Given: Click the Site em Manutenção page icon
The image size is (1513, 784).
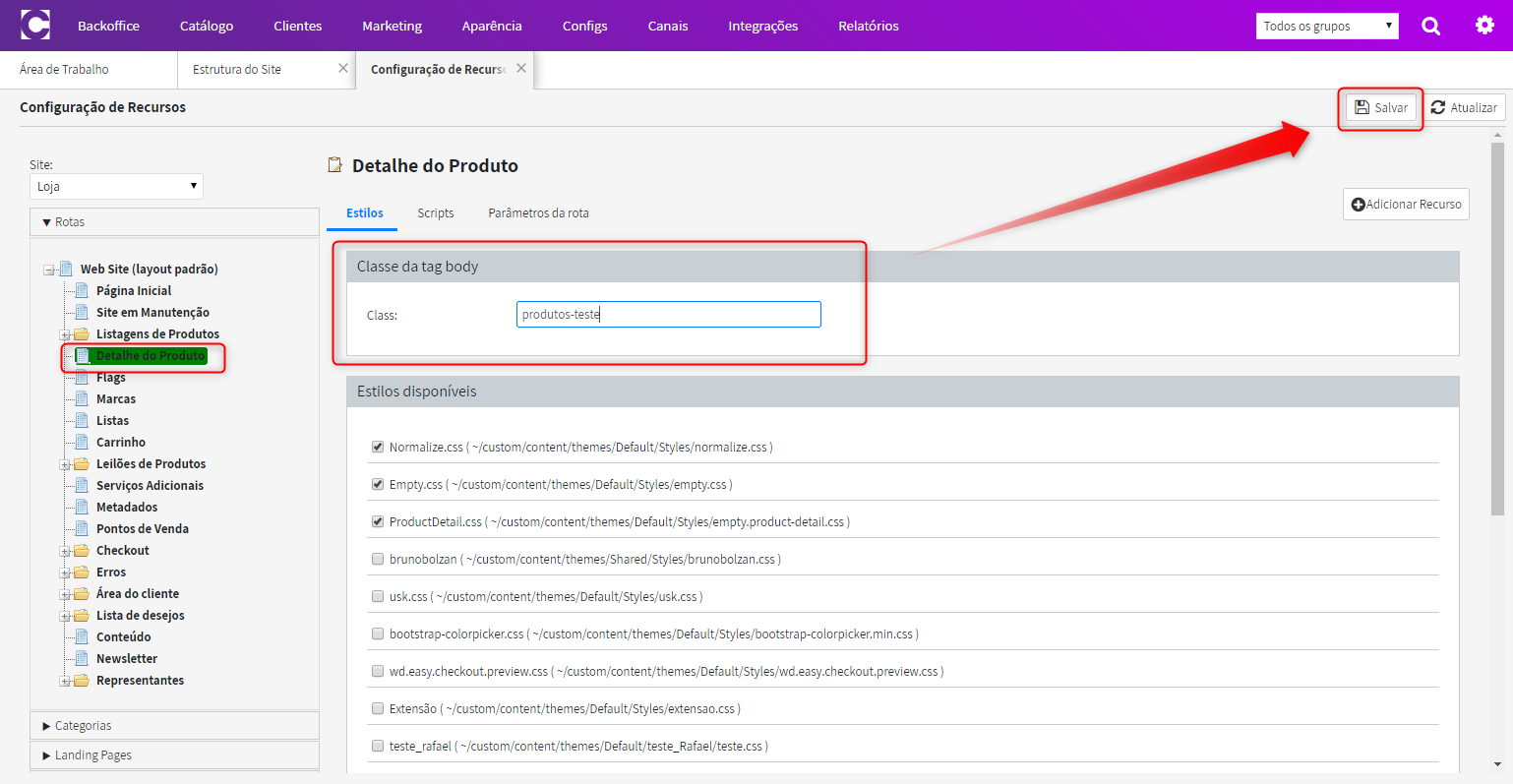Looking at the screenshot, I should (x=83, y=312).
